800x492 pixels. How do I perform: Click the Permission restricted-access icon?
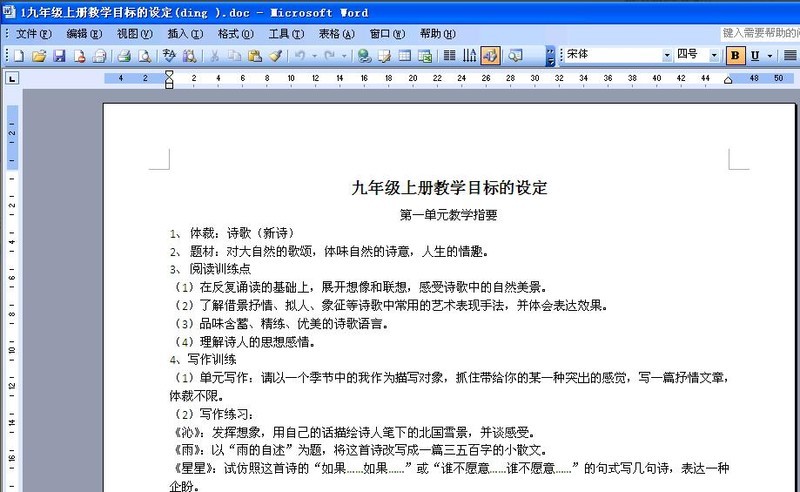point(79,56)
